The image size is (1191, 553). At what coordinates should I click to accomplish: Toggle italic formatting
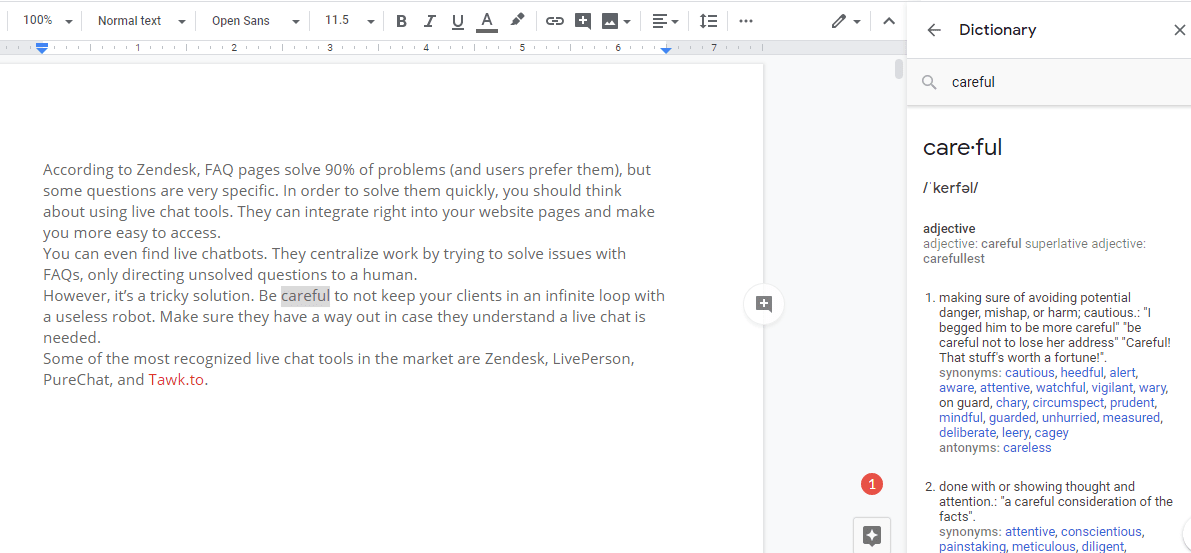429,21
